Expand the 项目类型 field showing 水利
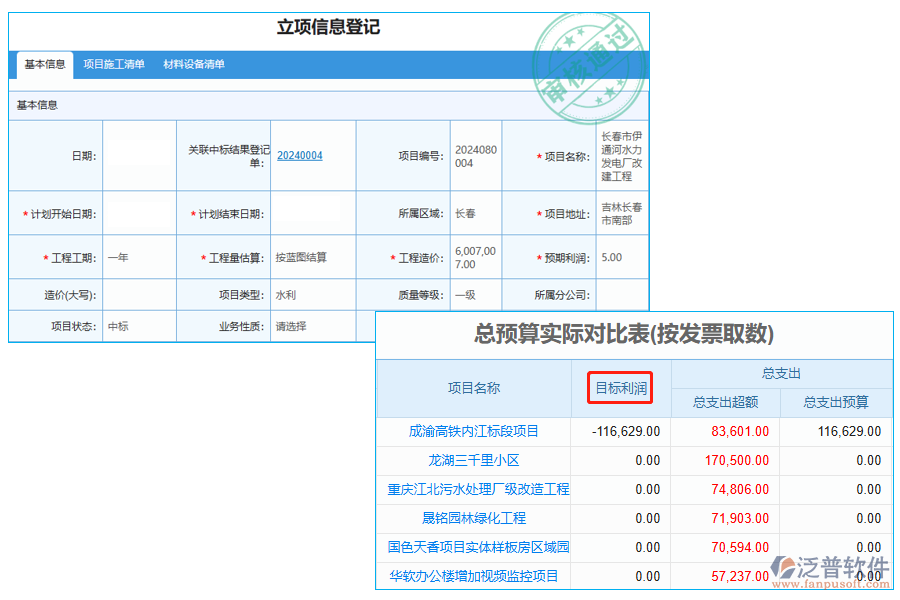 (312, 296)
